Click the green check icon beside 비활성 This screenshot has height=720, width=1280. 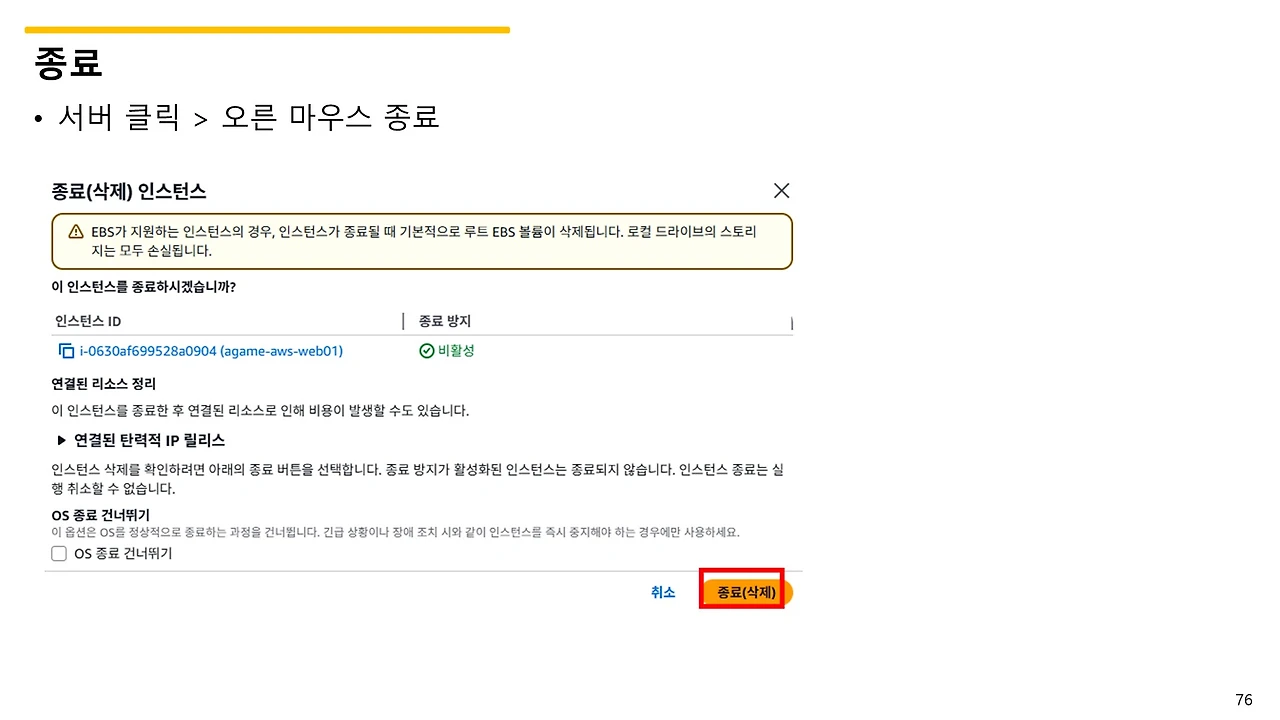[x=426, y=351]
